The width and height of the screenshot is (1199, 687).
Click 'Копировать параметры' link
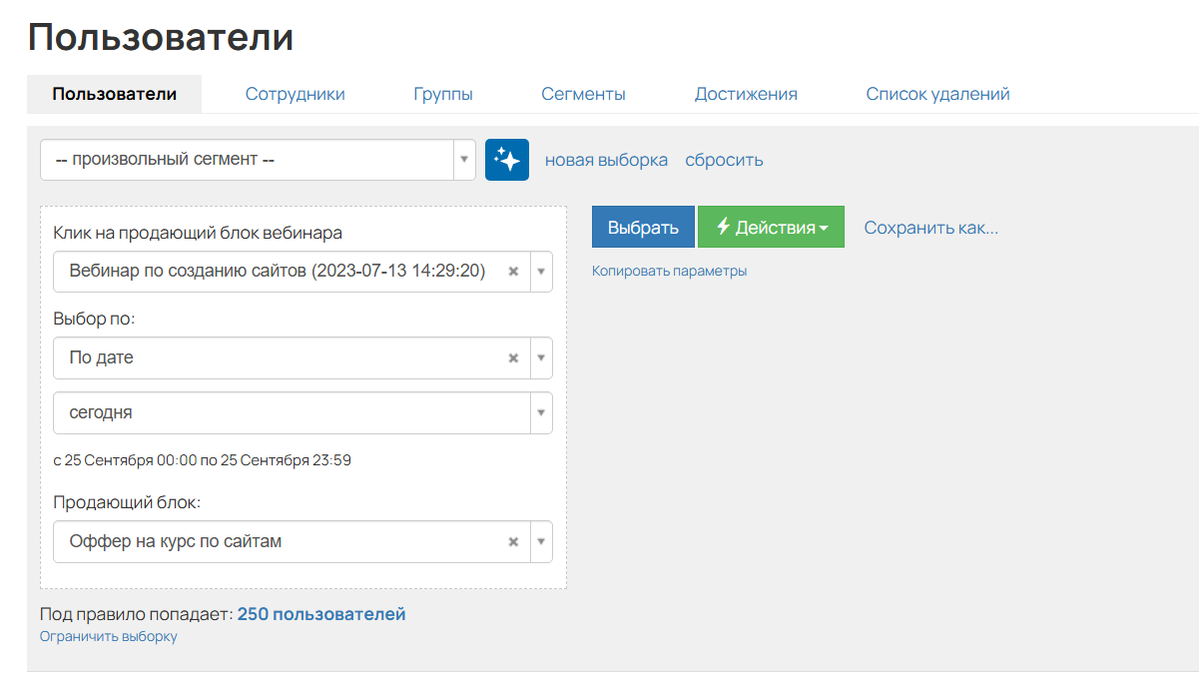tap(669, 271)
